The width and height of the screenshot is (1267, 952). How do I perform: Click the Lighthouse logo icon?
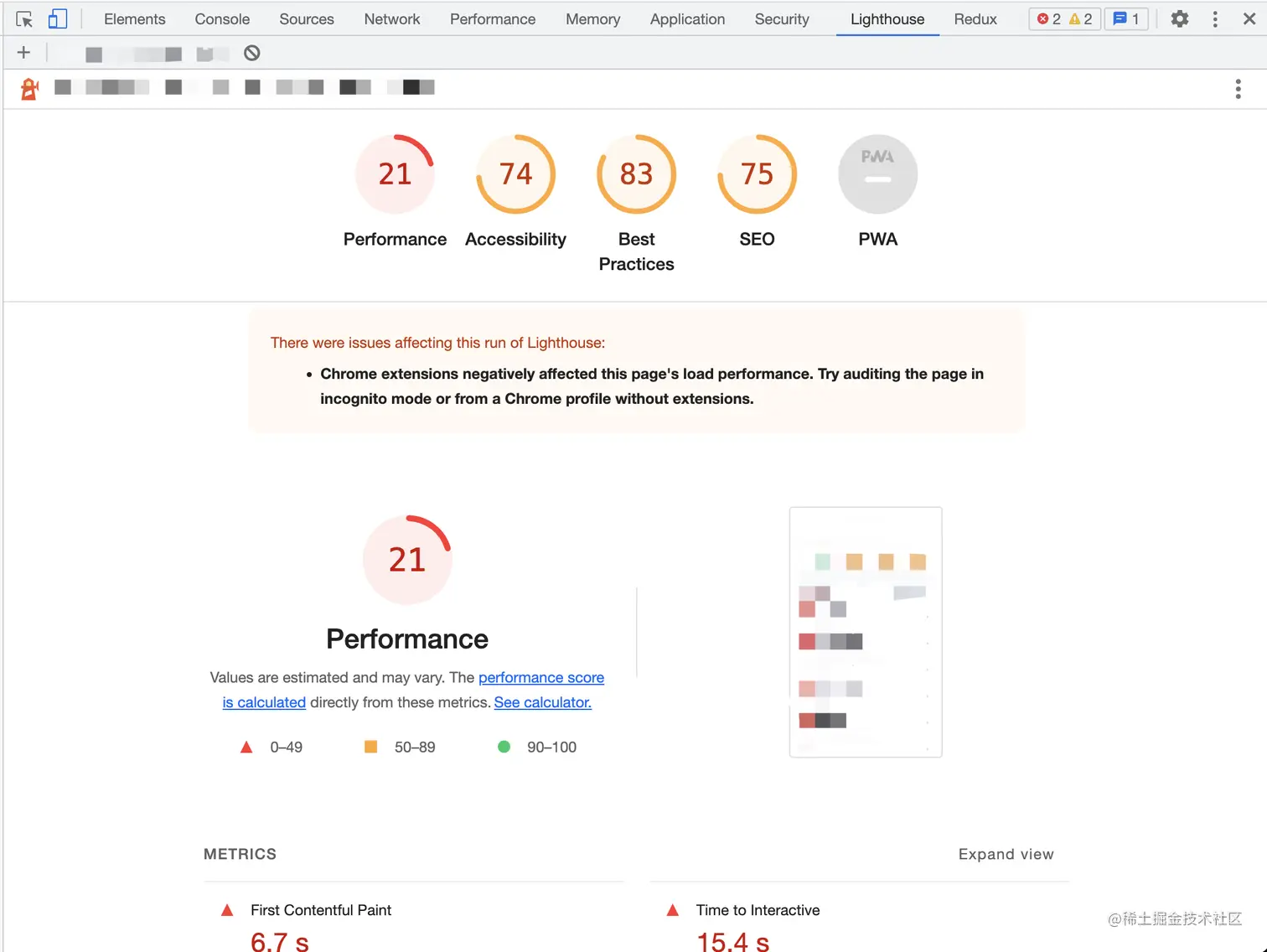pyautogui.click(x=29, y=88)
